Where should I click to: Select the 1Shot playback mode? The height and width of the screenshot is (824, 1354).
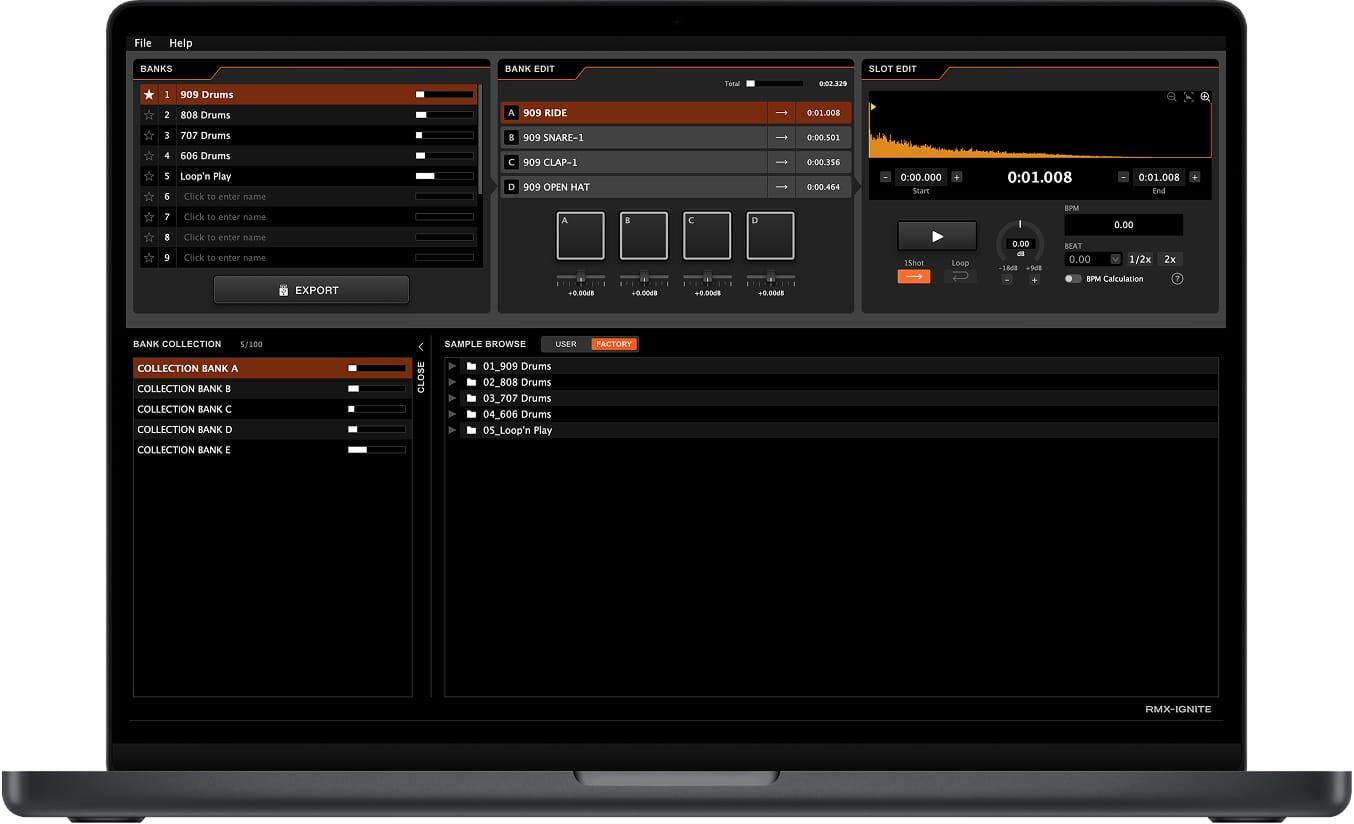click(914, 277)
